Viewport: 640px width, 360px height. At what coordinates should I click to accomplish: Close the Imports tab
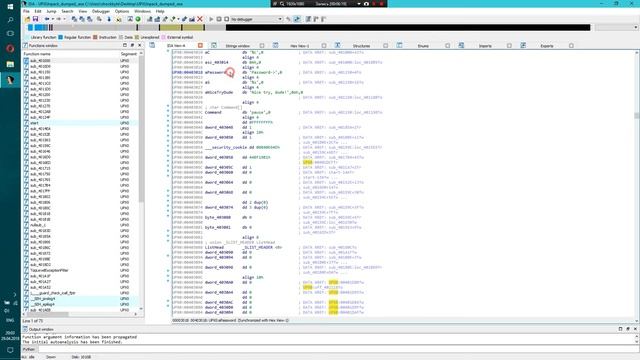[509, 46]
